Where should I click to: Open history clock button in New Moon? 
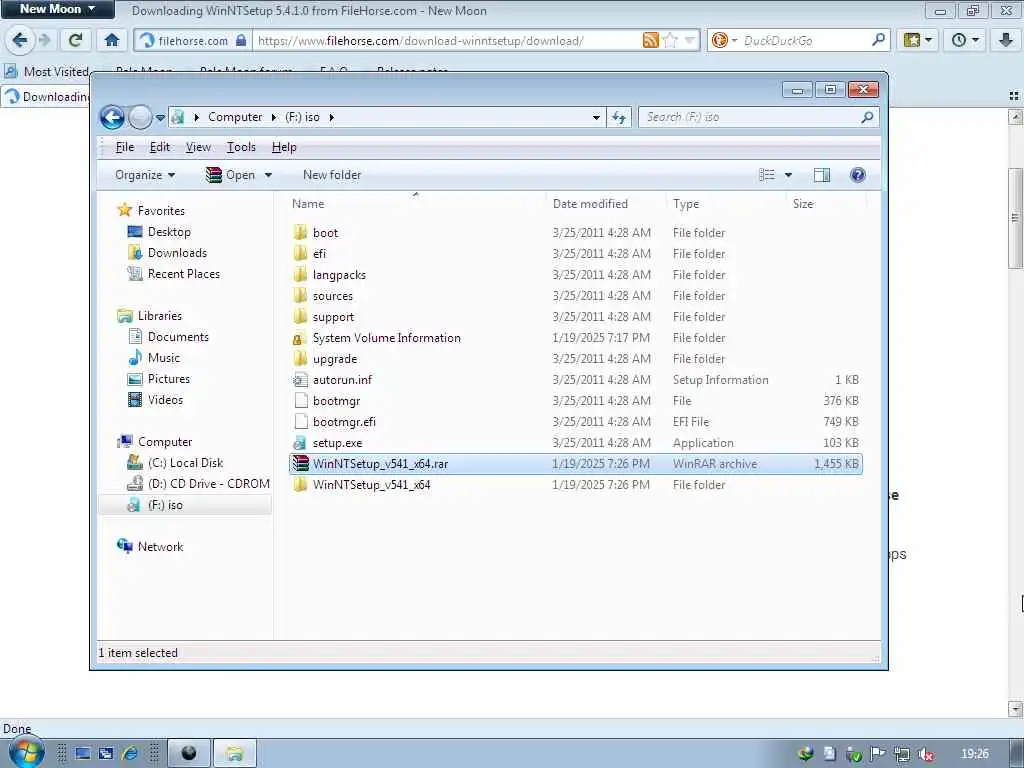click(965, 40)
